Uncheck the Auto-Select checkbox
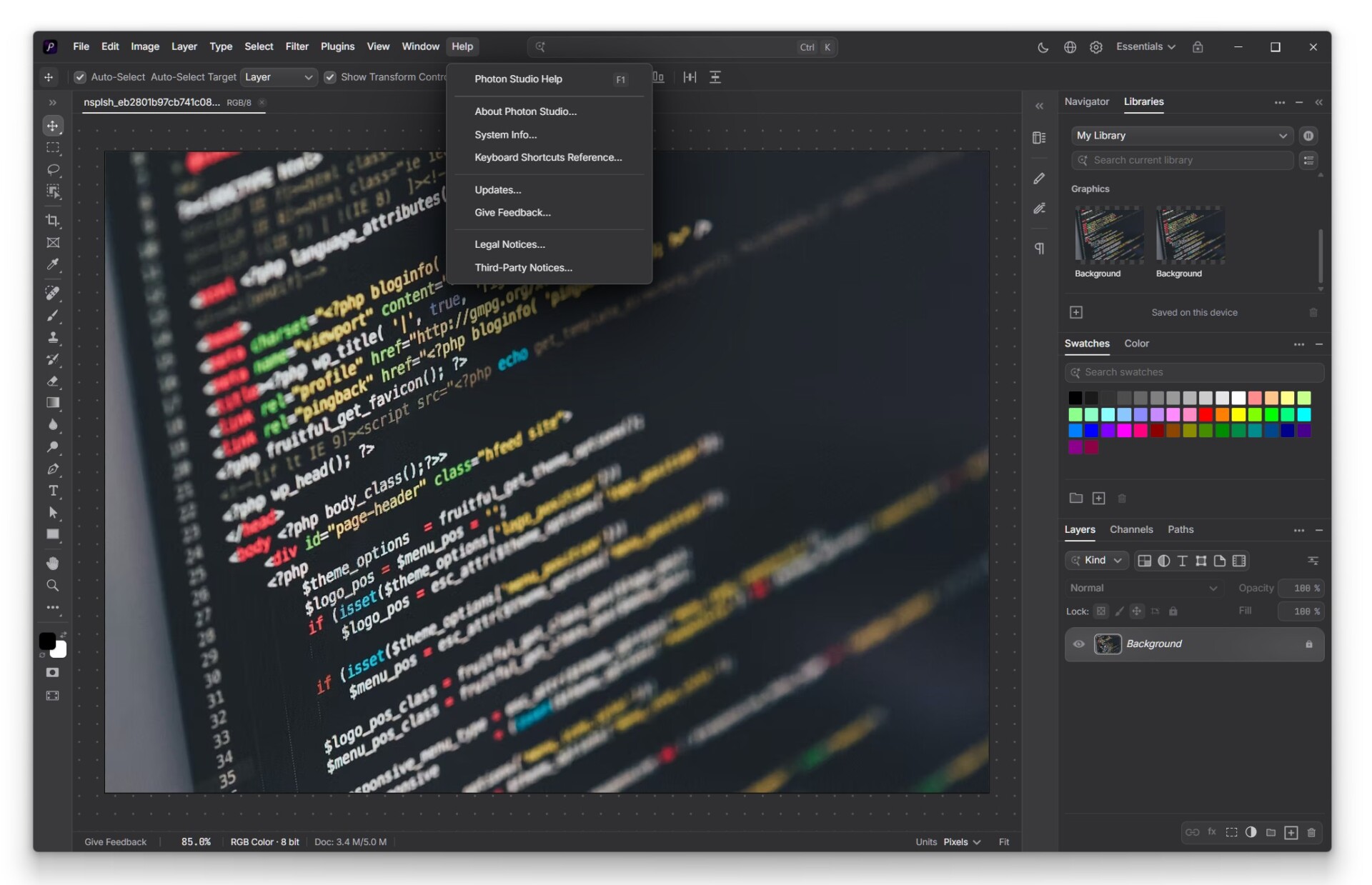 [80, 77]
